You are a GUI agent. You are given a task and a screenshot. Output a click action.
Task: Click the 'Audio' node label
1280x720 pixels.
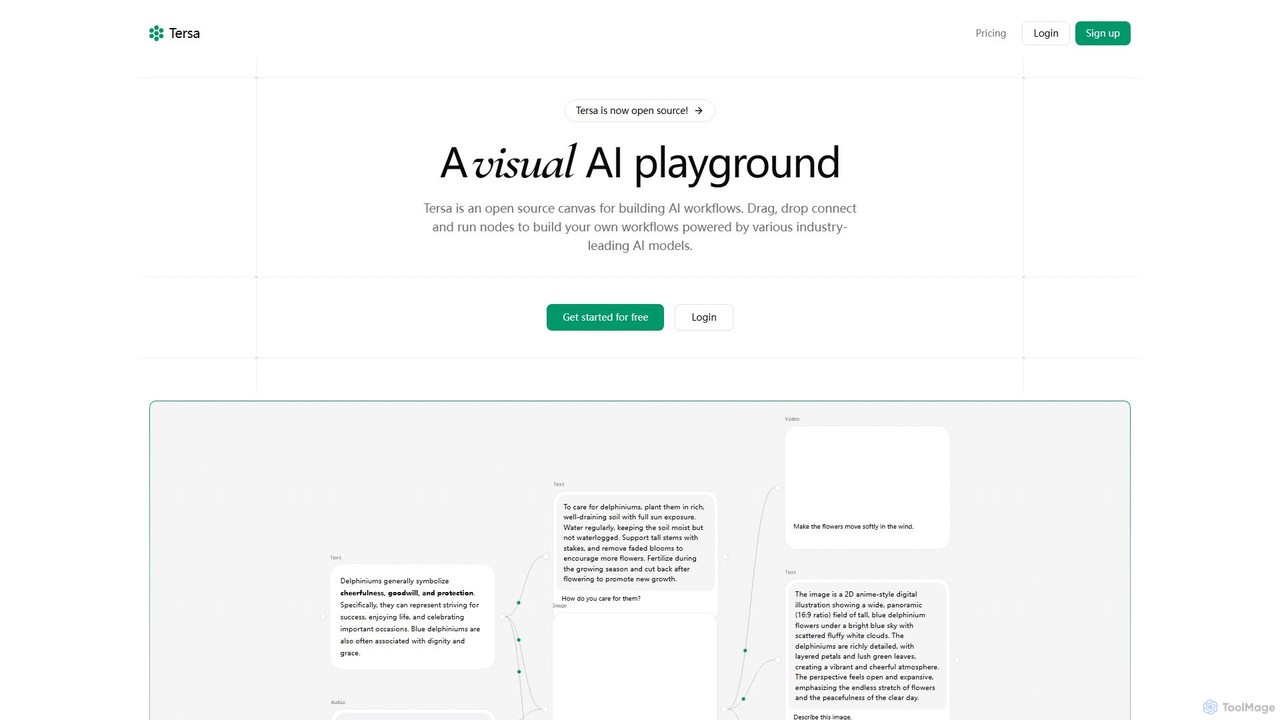(x=338, y=702)
